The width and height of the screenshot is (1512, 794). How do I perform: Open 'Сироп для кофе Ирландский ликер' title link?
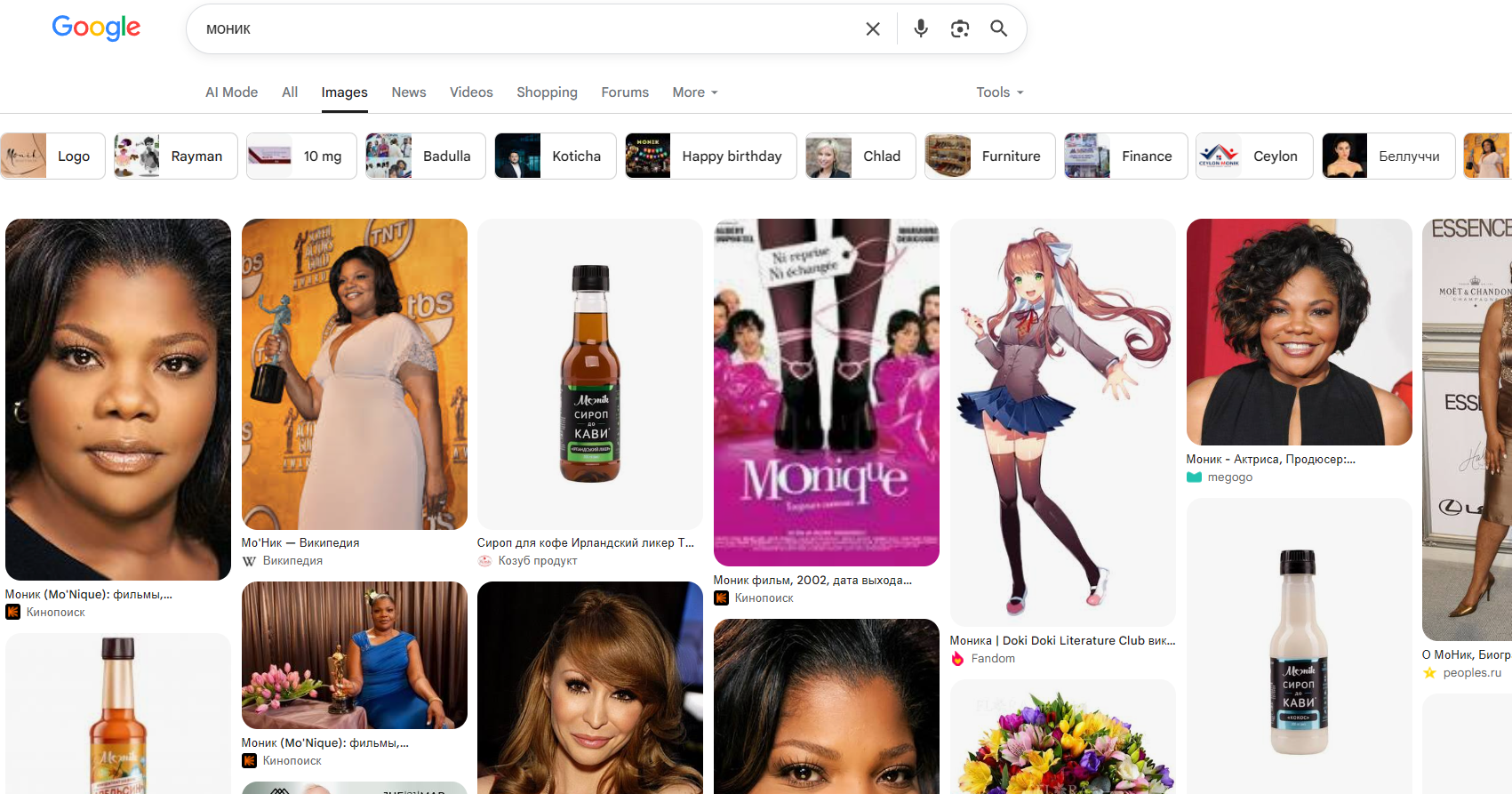(x=586, y=542)
